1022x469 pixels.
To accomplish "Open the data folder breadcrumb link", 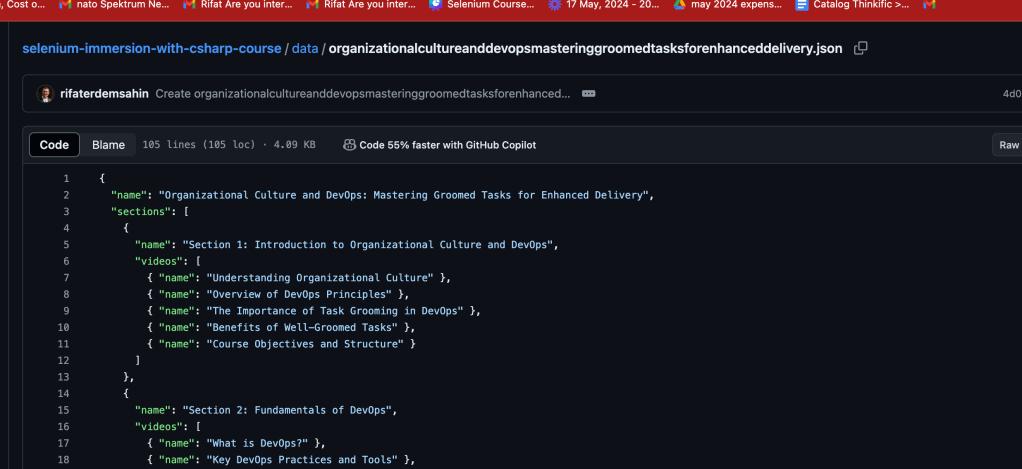I will 305,49.
